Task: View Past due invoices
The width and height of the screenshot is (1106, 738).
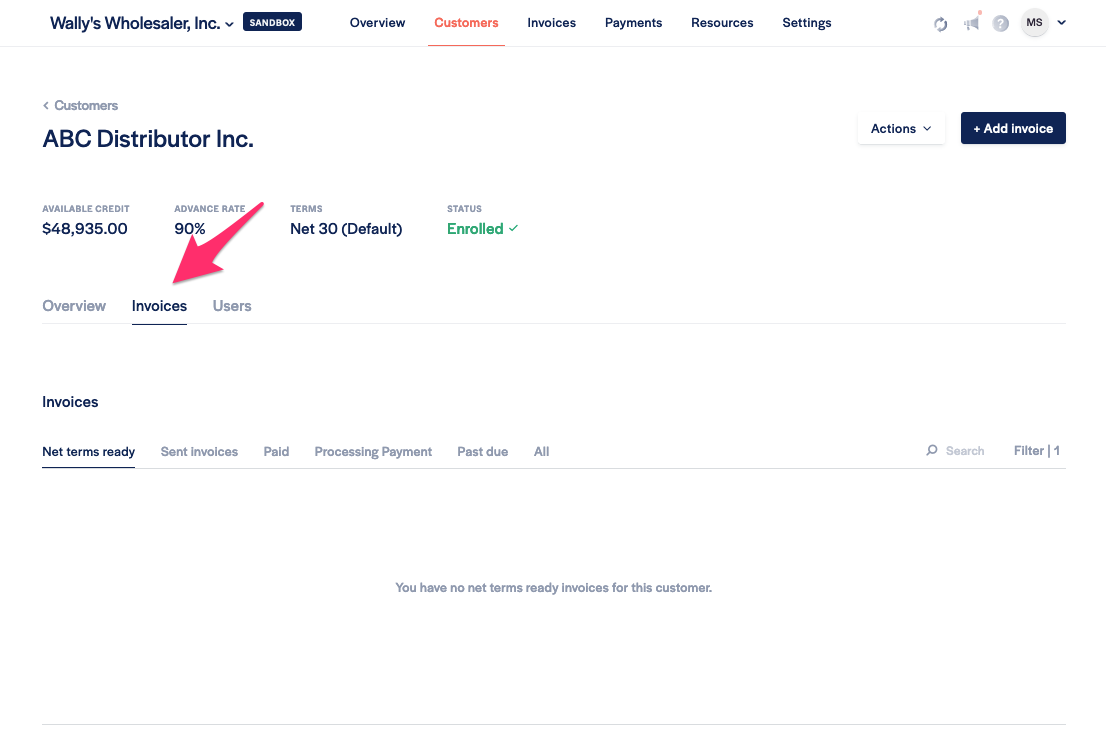Action: 482,452
